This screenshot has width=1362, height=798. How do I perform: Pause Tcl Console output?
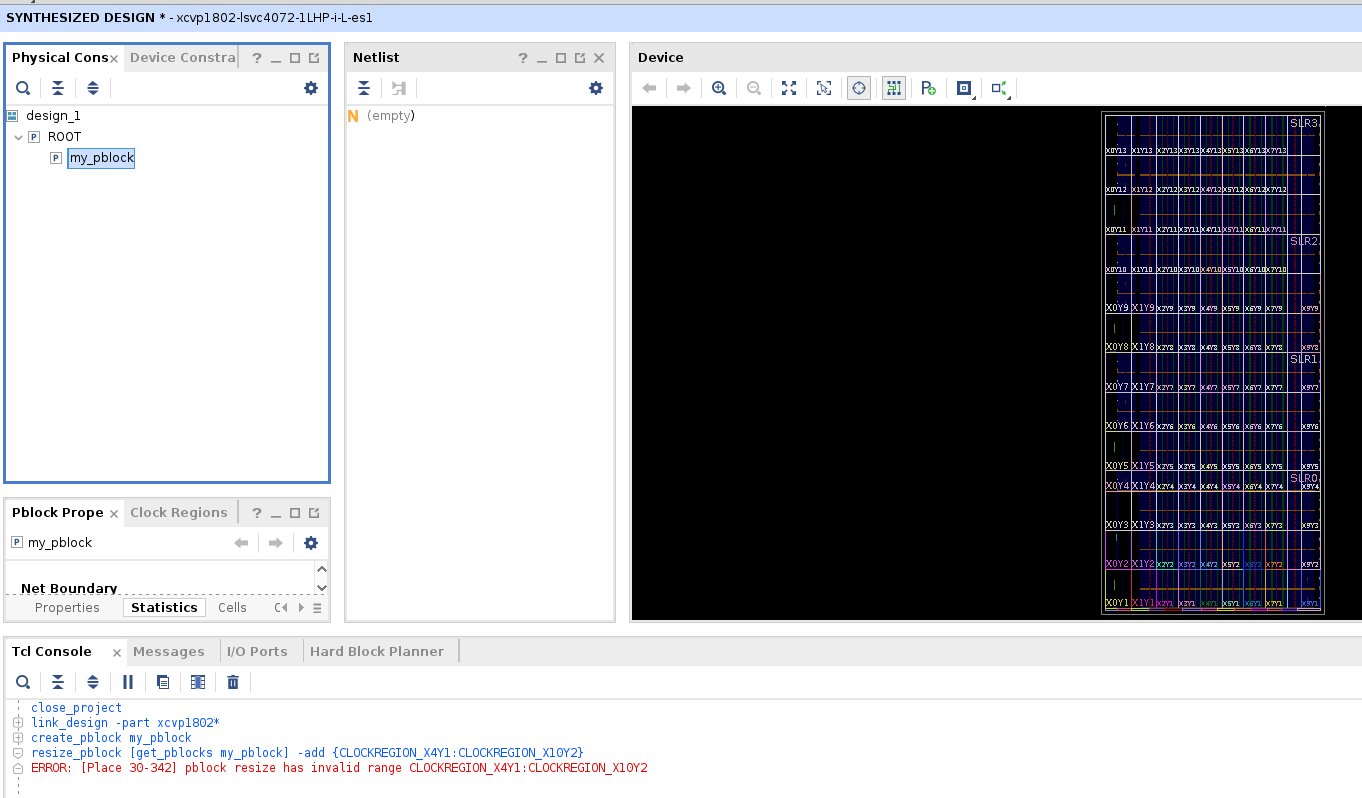coord(128,682)
